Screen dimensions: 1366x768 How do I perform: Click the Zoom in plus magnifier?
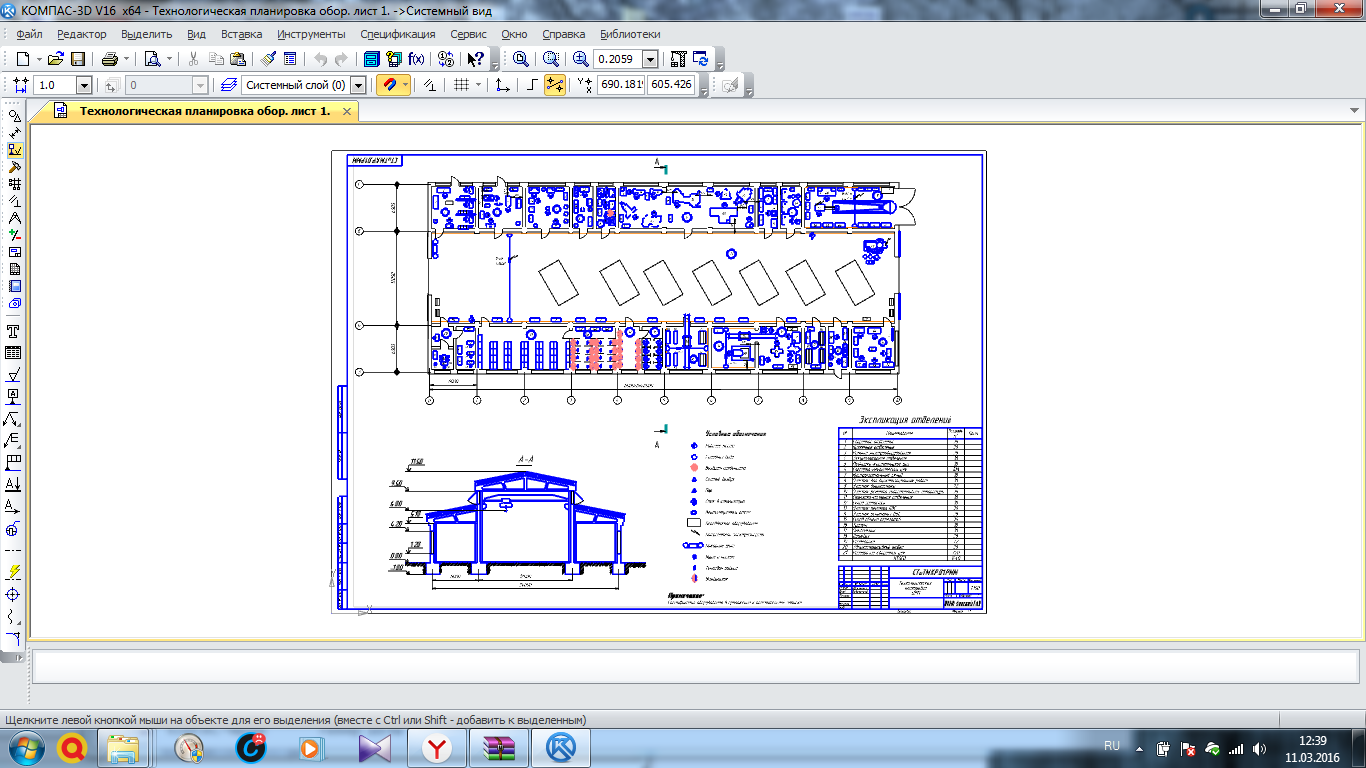(x=580, y=59)
